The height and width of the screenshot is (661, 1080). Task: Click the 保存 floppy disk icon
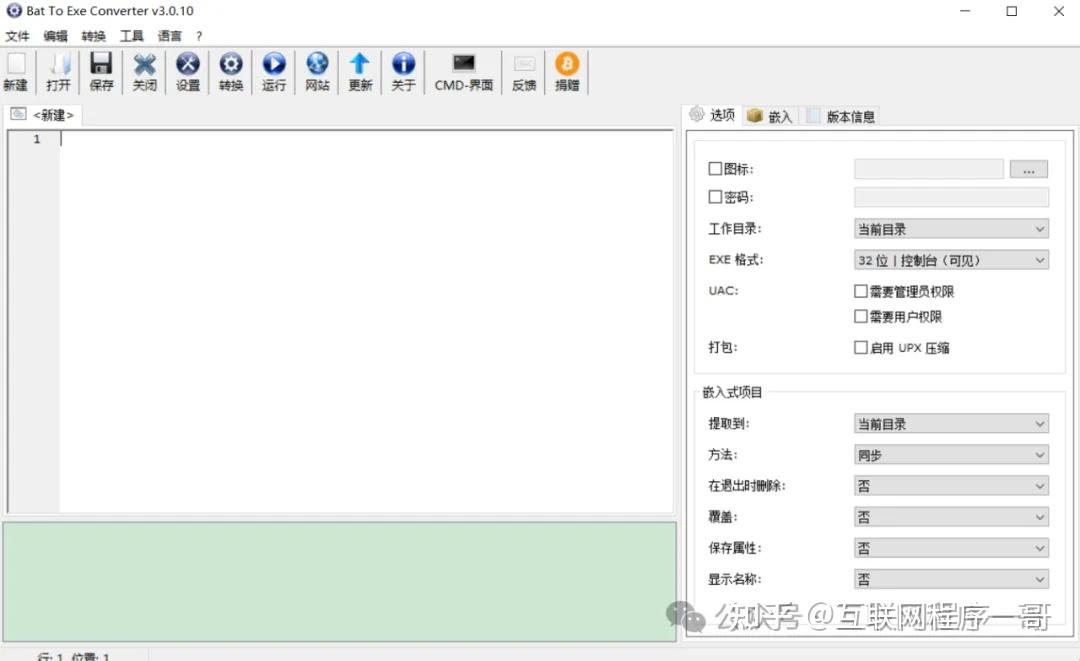point(101,64)
